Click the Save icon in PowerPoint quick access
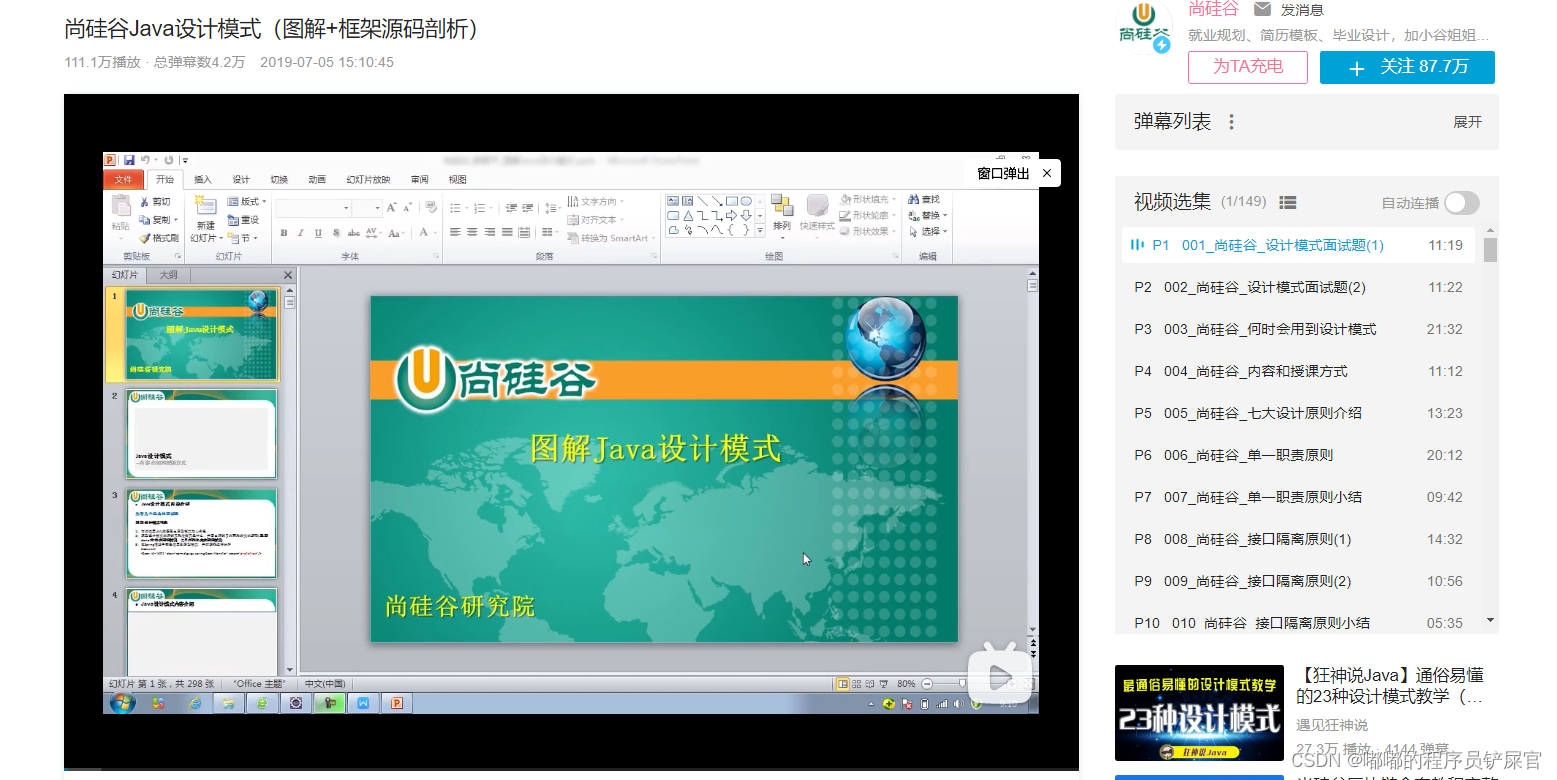The image size is (1557, 780). pyautogui.click(x=129, y=160)
